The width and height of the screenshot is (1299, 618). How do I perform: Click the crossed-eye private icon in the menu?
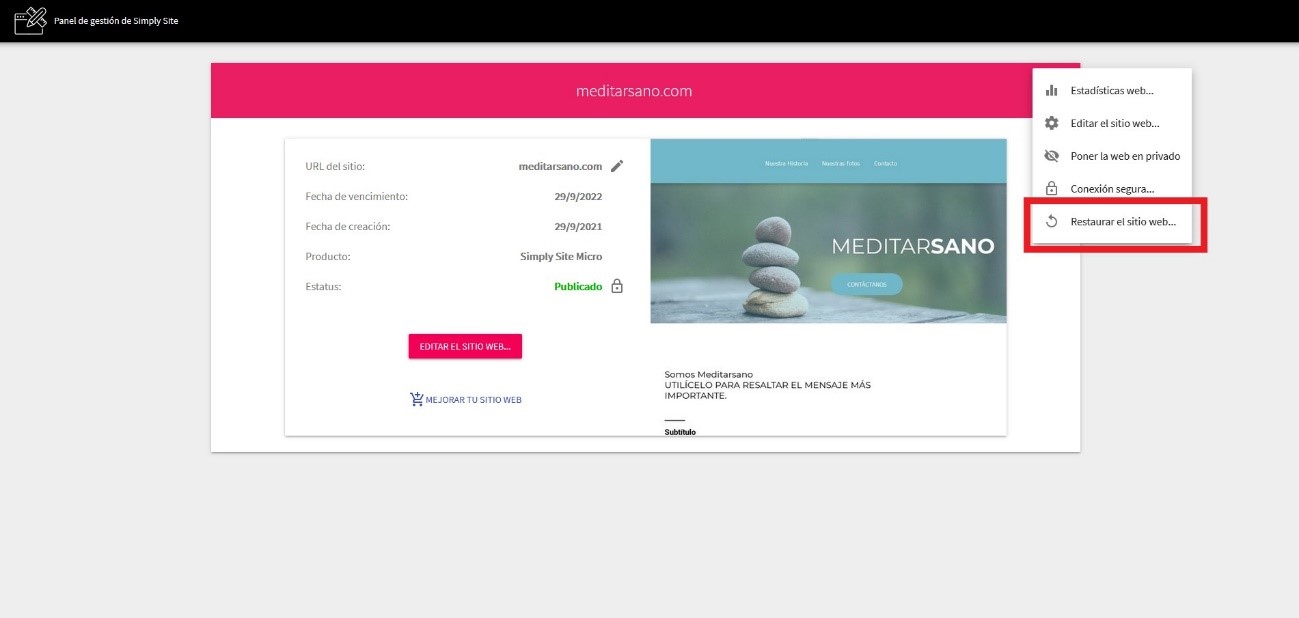[1051, 156]
